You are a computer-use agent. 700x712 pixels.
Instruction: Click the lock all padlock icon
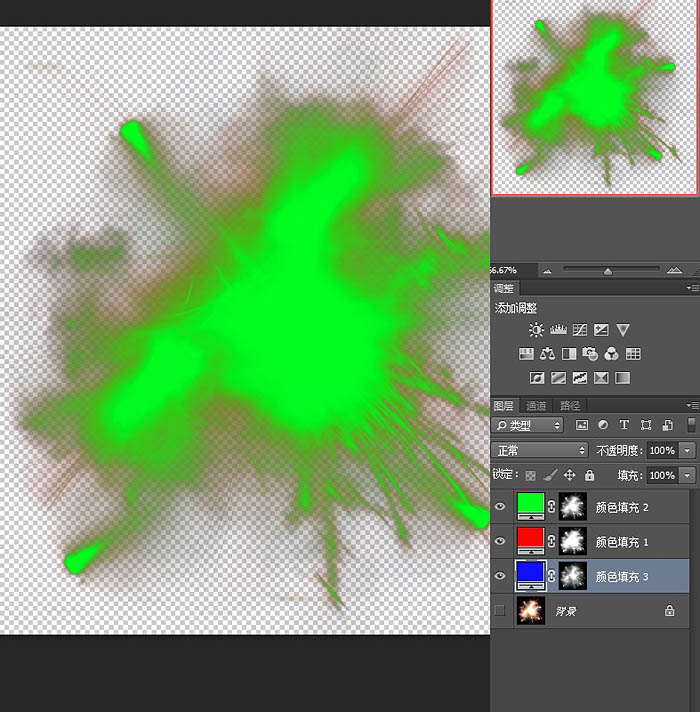(x=589, y=475)
